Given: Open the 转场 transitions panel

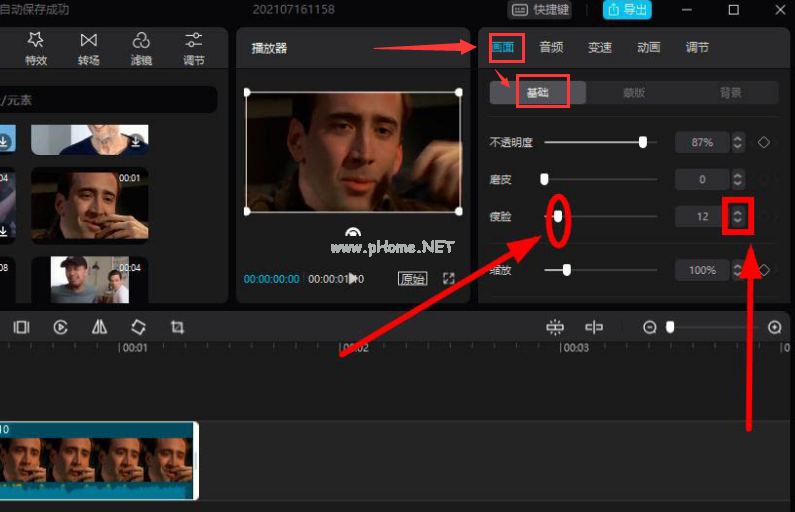Looking at the screenshot, I should pos(88,49).
